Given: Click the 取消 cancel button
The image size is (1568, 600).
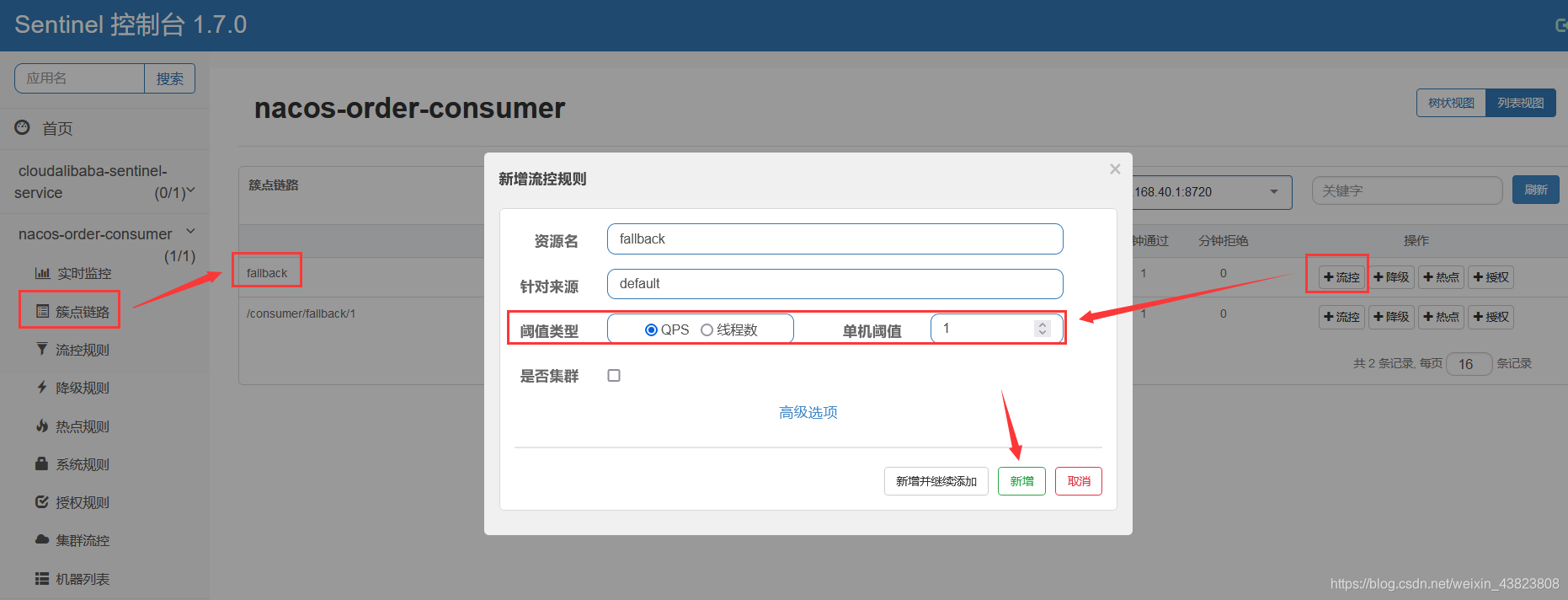Looking at the screenshot, I should tap(1079, 481).
